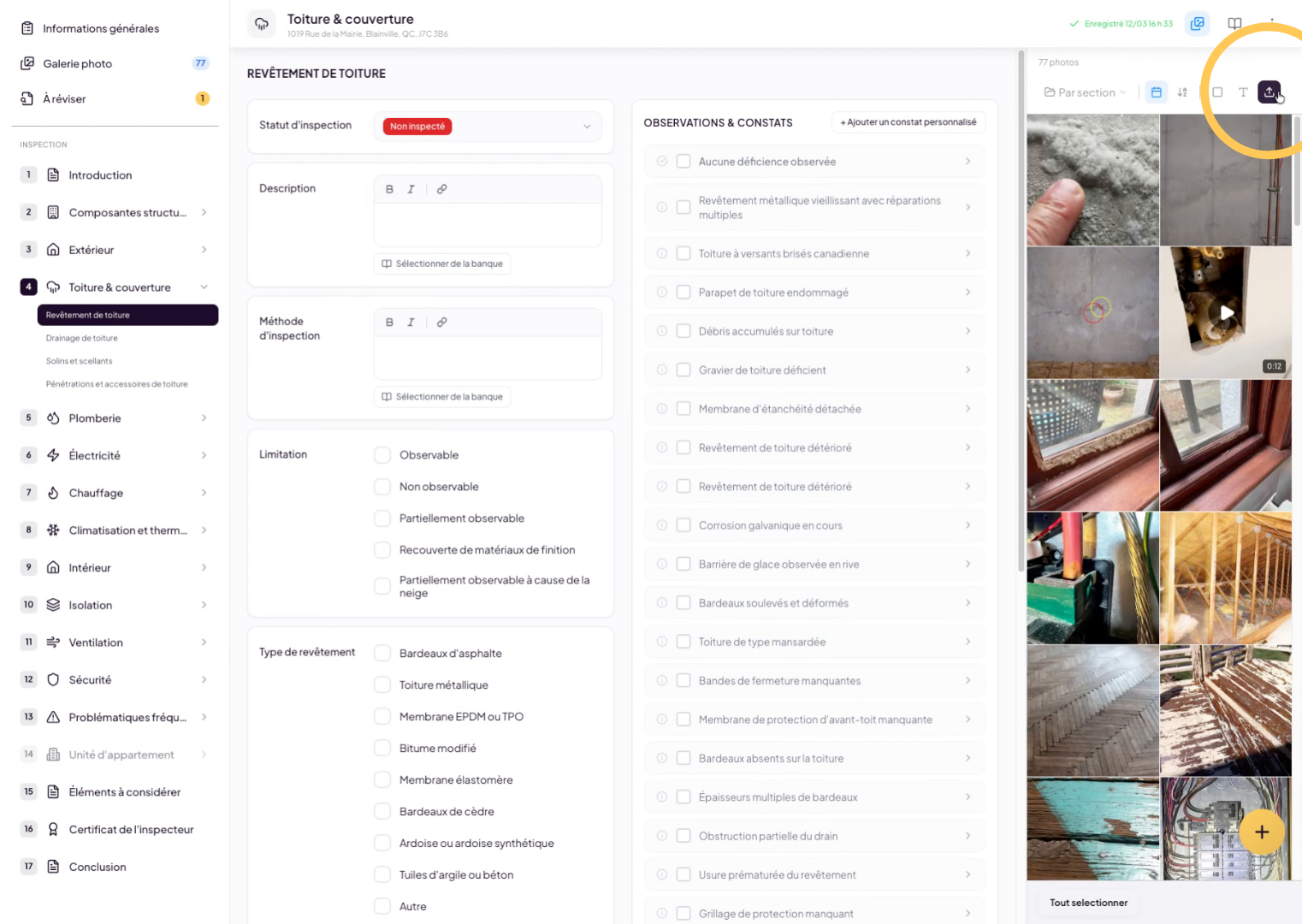Sort photos by date with calendar icon

pyautogui.click(x=1157, y=92)
